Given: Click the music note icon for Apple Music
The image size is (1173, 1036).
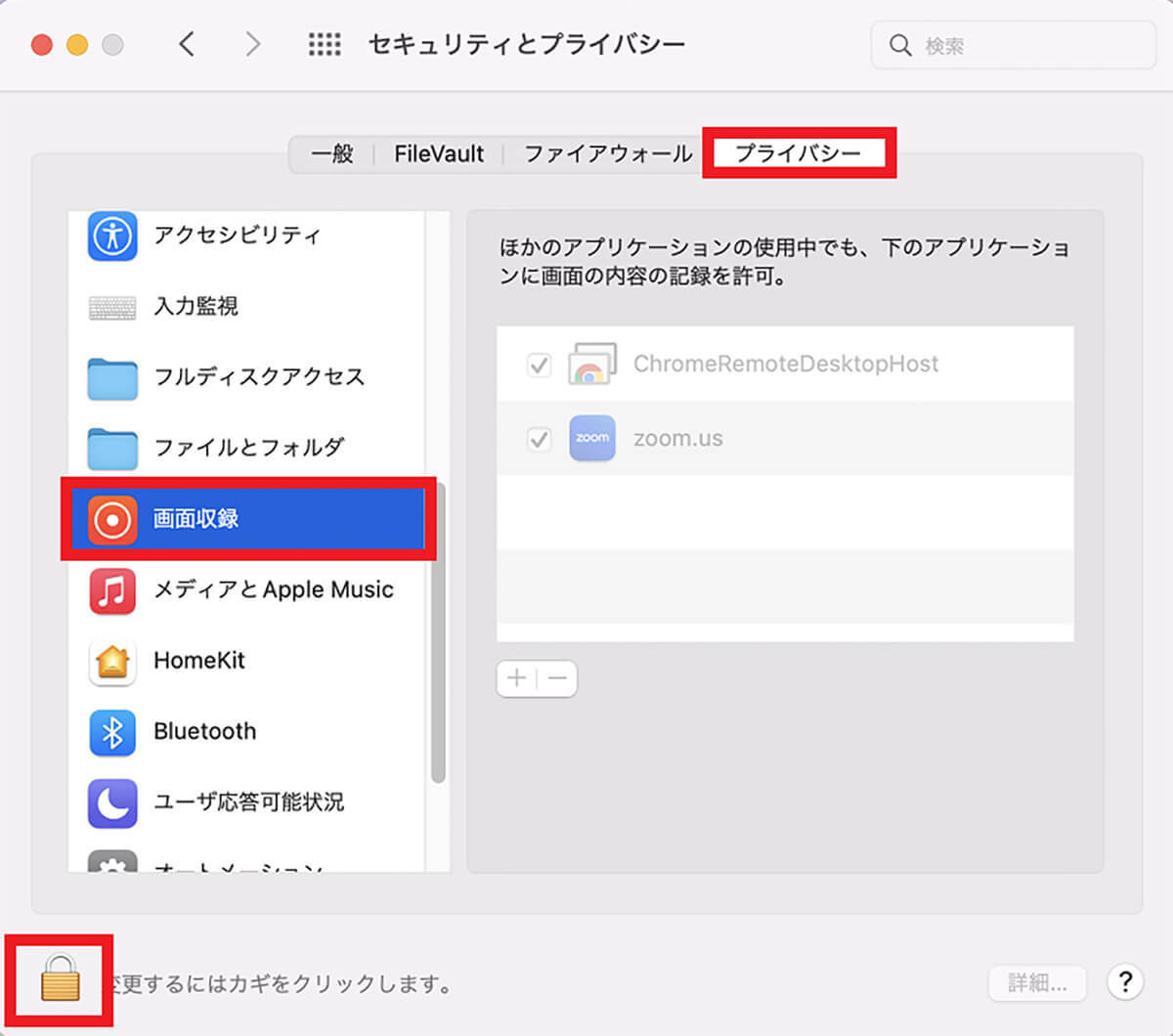Looking at the screenshot, I should pyautogui.click(x=112, y=590).
